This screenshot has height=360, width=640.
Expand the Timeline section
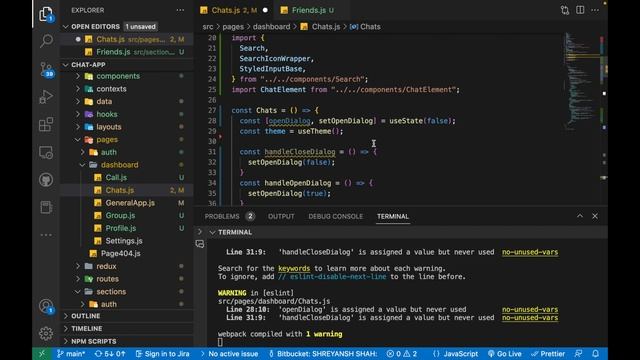pyautogui.click(x=127, y=329)
